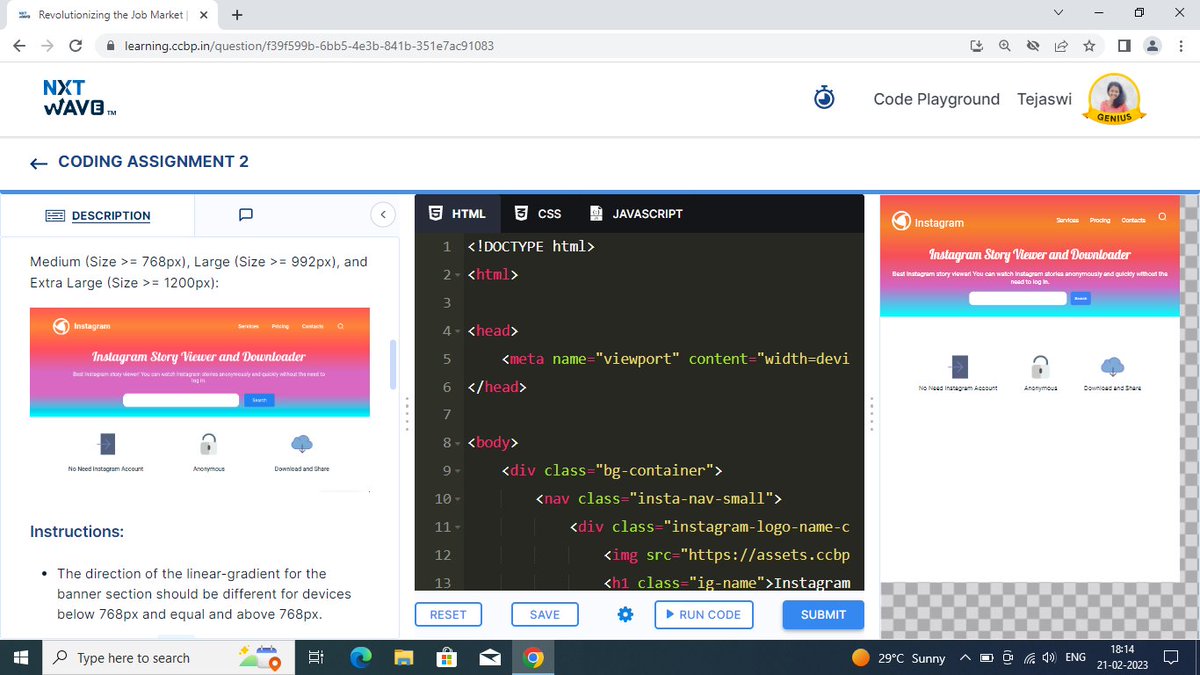This screenshot has width=1200, height=675.
Task: Click Instagram logo in the output preview
Action: pyautogui.click(x=901, y=222)
